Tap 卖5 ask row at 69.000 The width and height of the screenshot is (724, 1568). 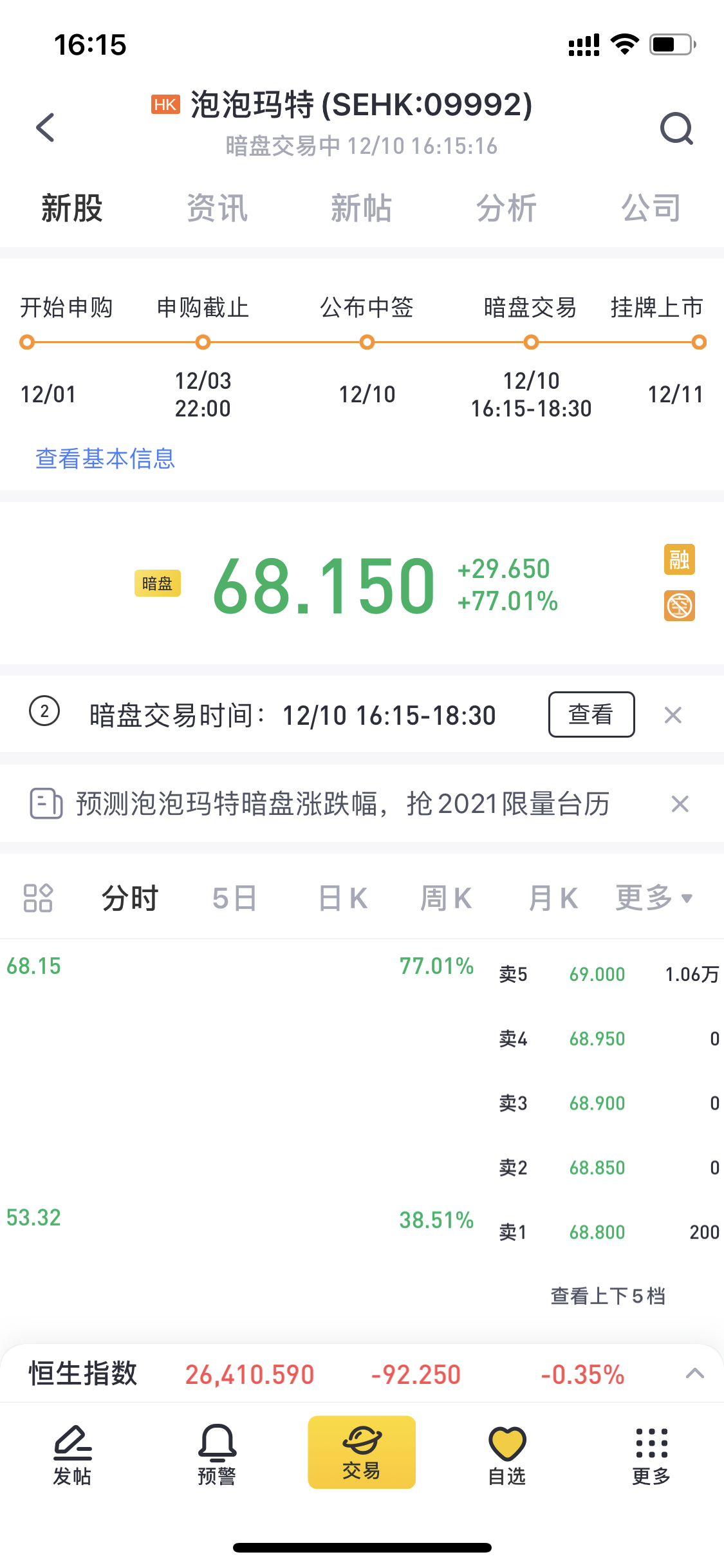609,974
